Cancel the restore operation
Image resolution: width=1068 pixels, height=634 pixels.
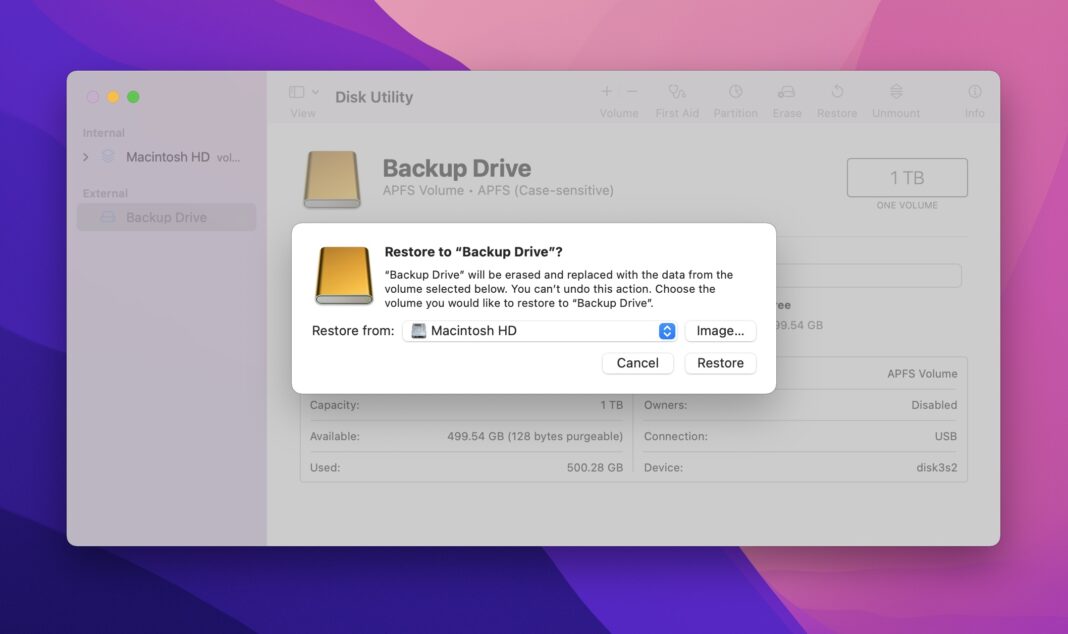(x=637, y=362)
